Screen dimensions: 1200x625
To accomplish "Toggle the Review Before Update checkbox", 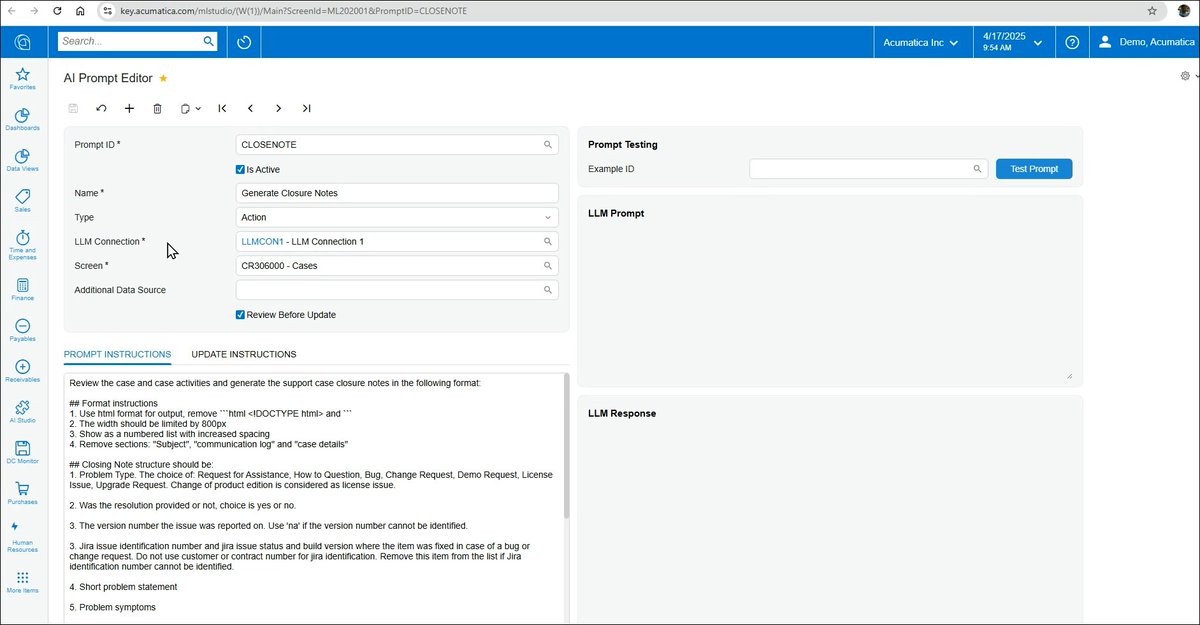I will 240,315.
